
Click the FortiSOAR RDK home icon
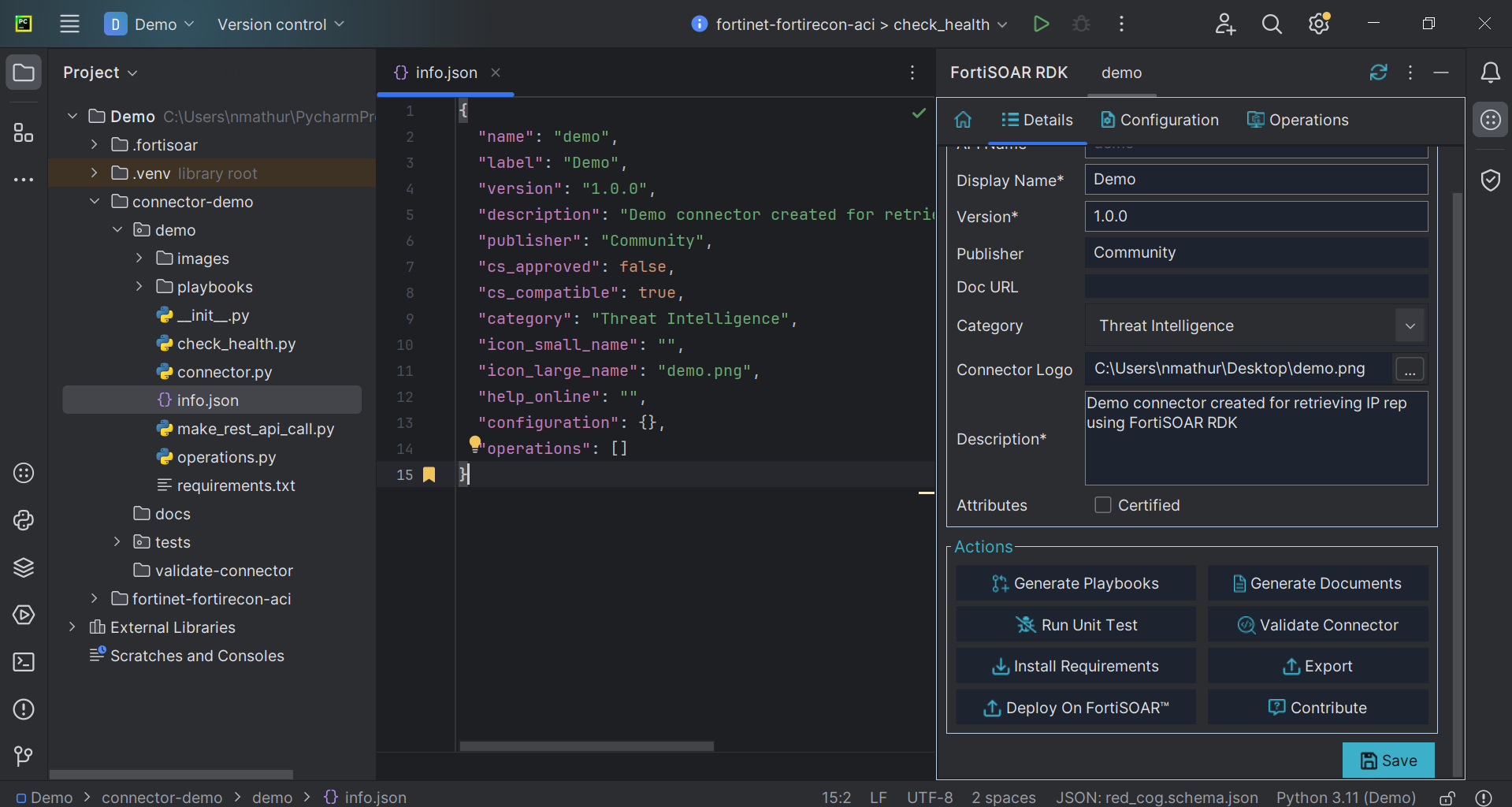click(x=963, y=120)
